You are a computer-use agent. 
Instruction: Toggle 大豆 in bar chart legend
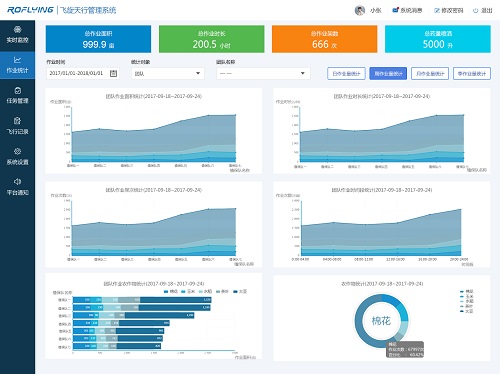tap(240, 291)
